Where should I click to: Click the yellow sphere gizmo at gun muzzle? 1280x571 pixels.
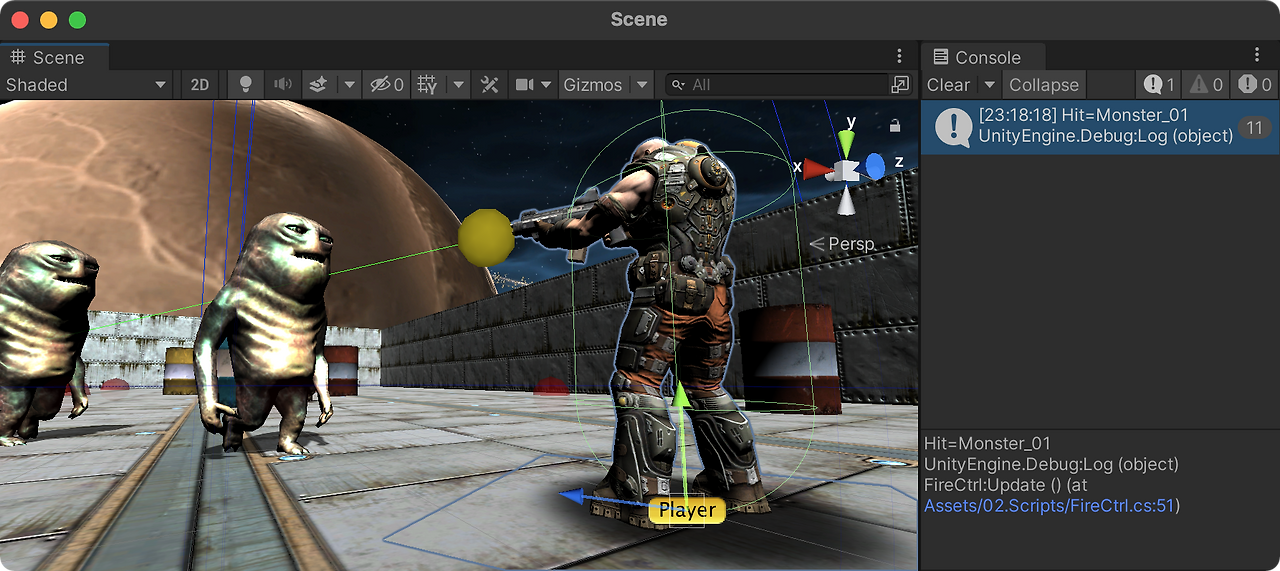(x=487, y=238)
